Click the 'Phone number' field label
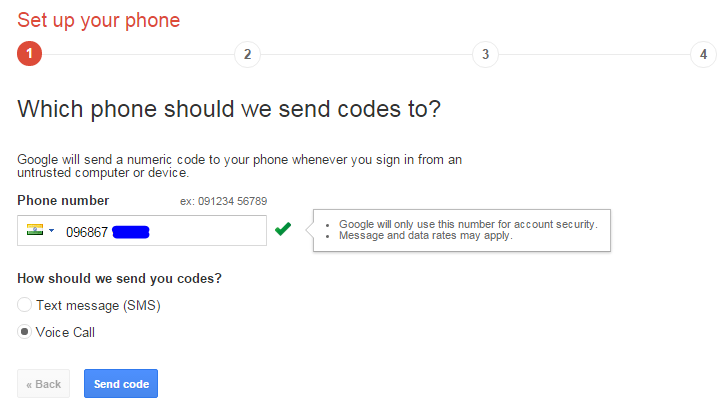Image resolution: width=728 pixels, height=413 pixels. point(63,200)
